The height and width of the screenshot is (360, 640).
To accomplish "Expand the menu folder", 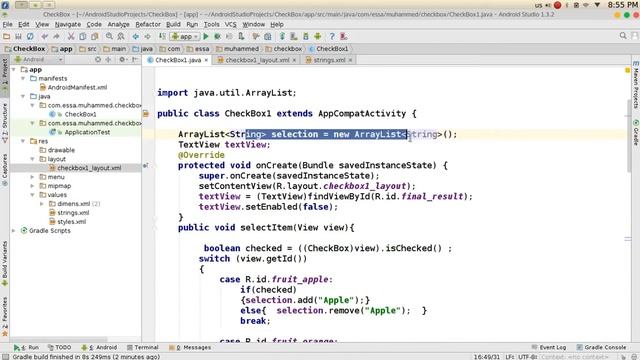I will pos(32,177).
